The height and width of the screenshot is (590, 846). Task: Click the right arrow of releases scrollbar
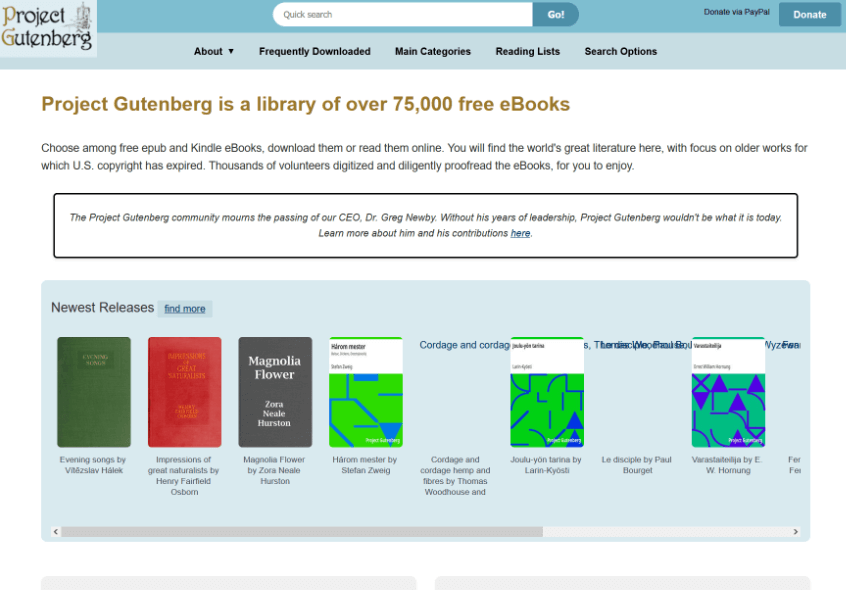click(x=796, y=532)
